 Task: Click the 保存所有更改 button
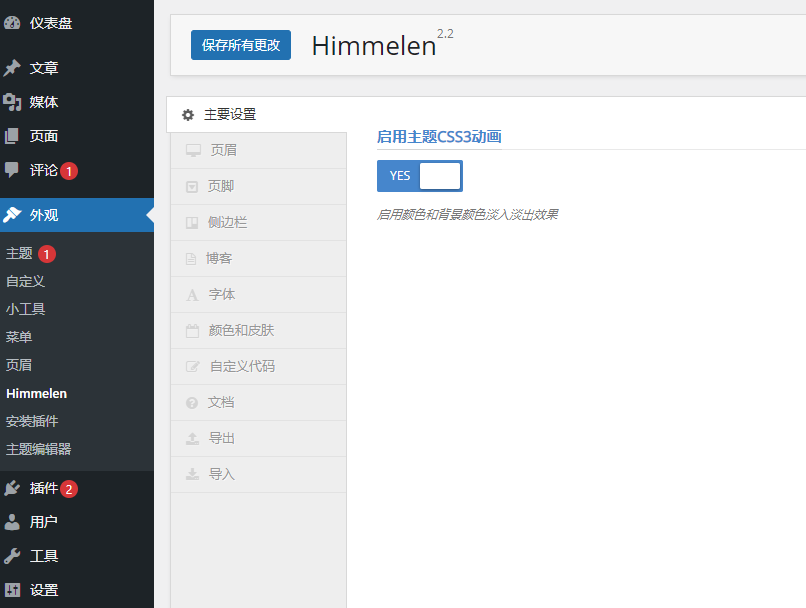click(241, 45)
